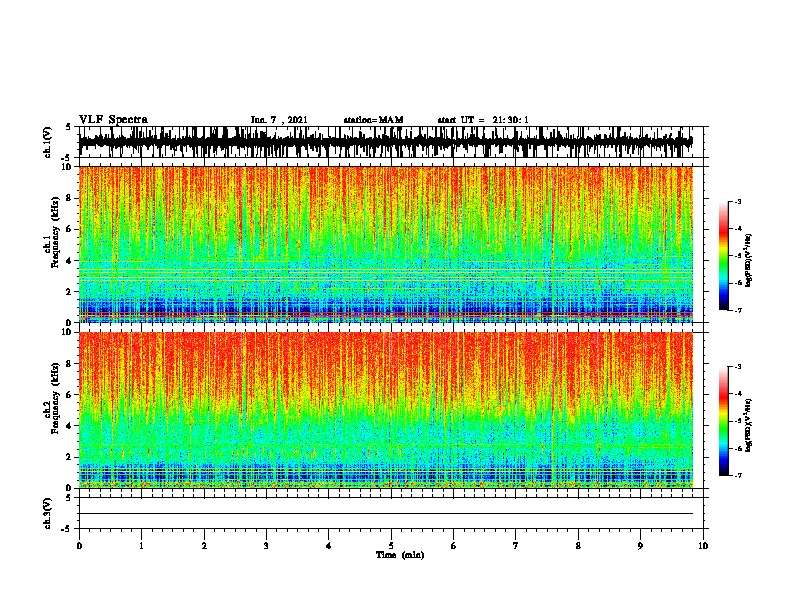Click the ch.2 color bar 'log(PSD)' unit label
The width and height of the screenshot is (792, 612).
(749, 425)
